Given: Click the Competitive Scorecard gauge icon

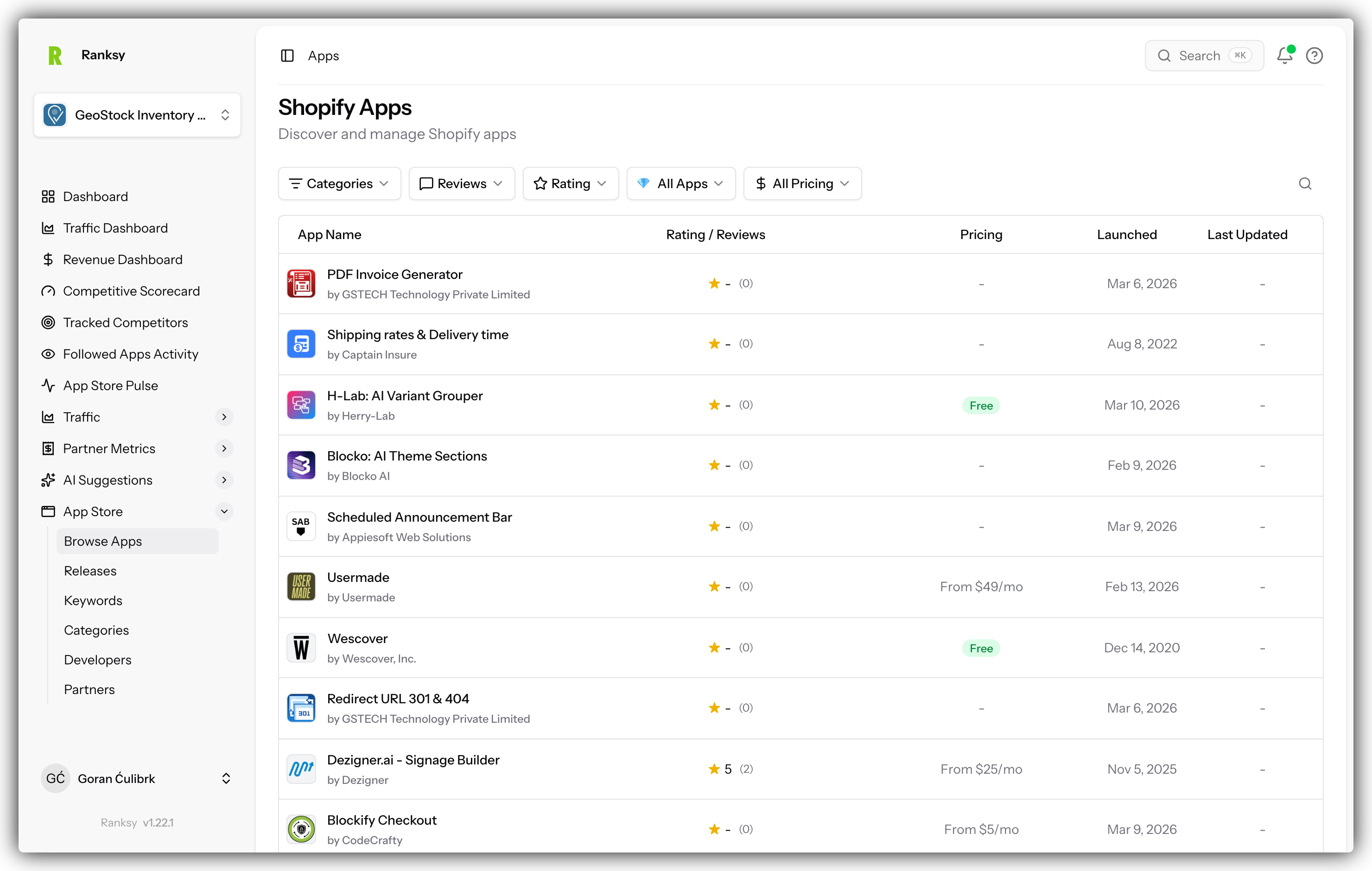Looking at the screenshot, I should (48, 291).
